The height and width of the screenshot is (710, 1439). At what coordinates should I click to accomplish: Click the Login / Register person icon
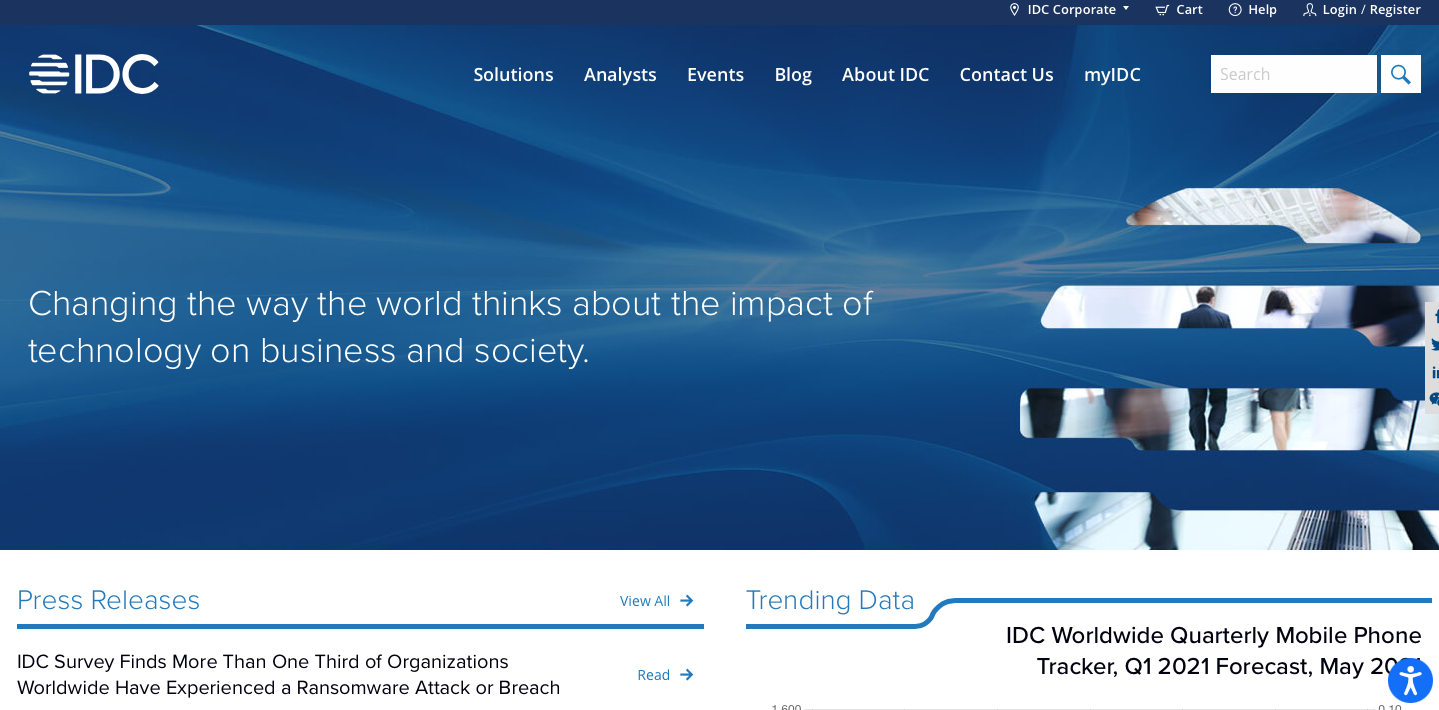[1311, 10]
